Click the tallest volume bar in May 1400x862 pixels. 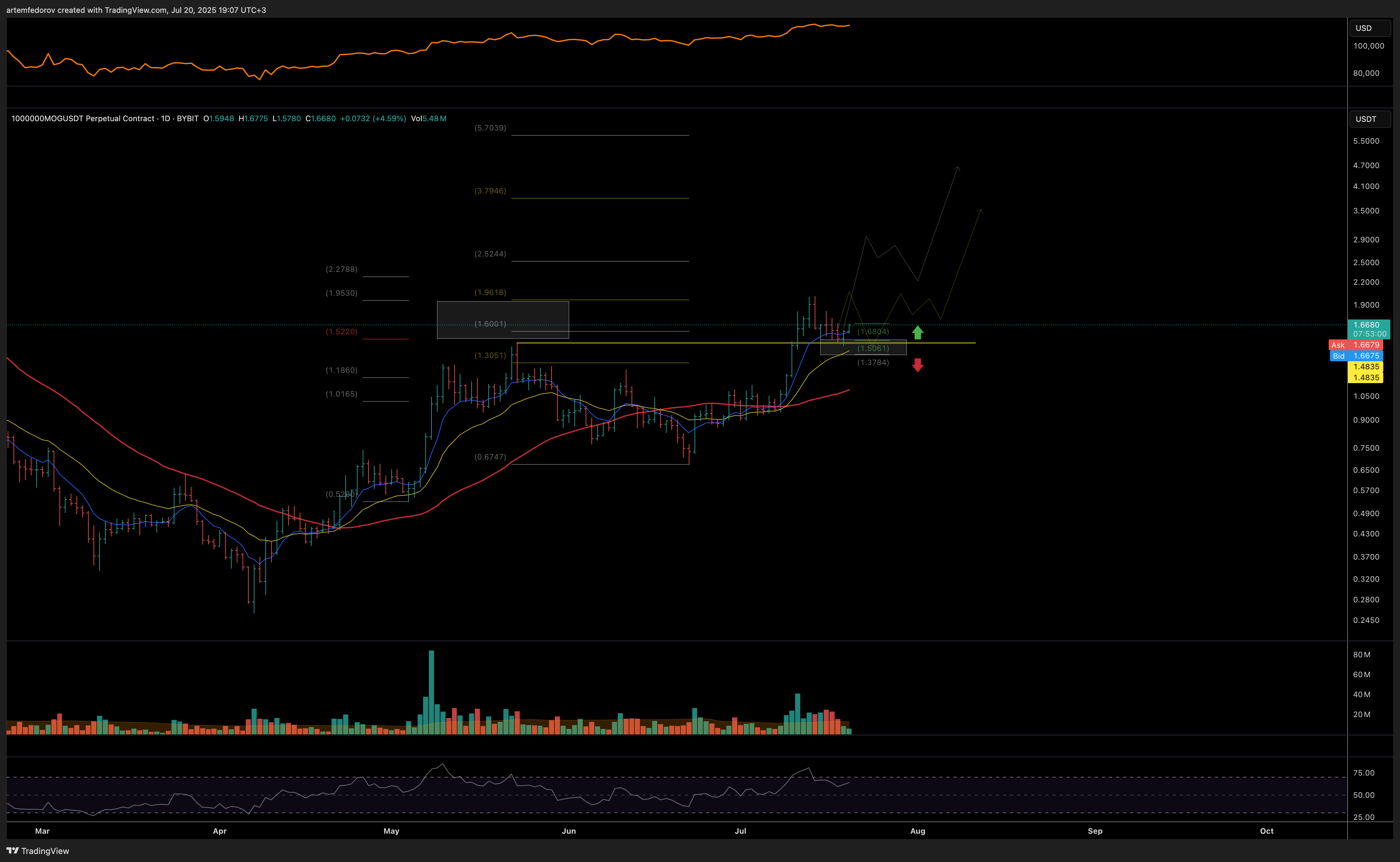pos(431,692)
